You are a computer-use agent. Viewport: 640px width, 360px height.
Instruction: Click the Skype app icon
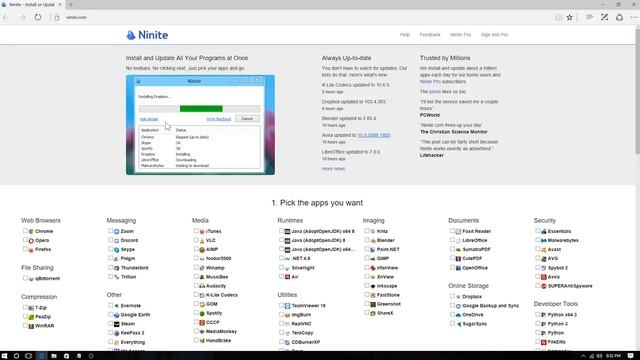click(117, 249)
